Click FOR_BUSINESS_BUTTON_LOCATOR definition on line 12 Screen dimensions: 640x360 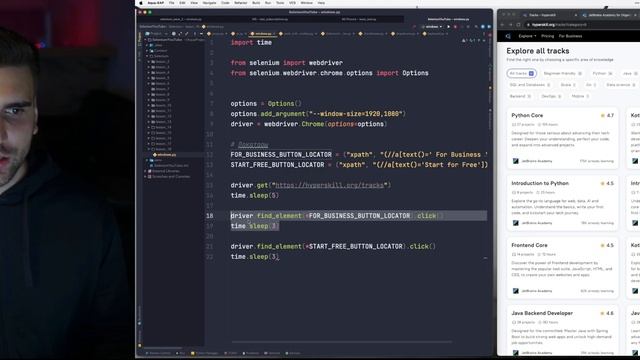[281, 155]
